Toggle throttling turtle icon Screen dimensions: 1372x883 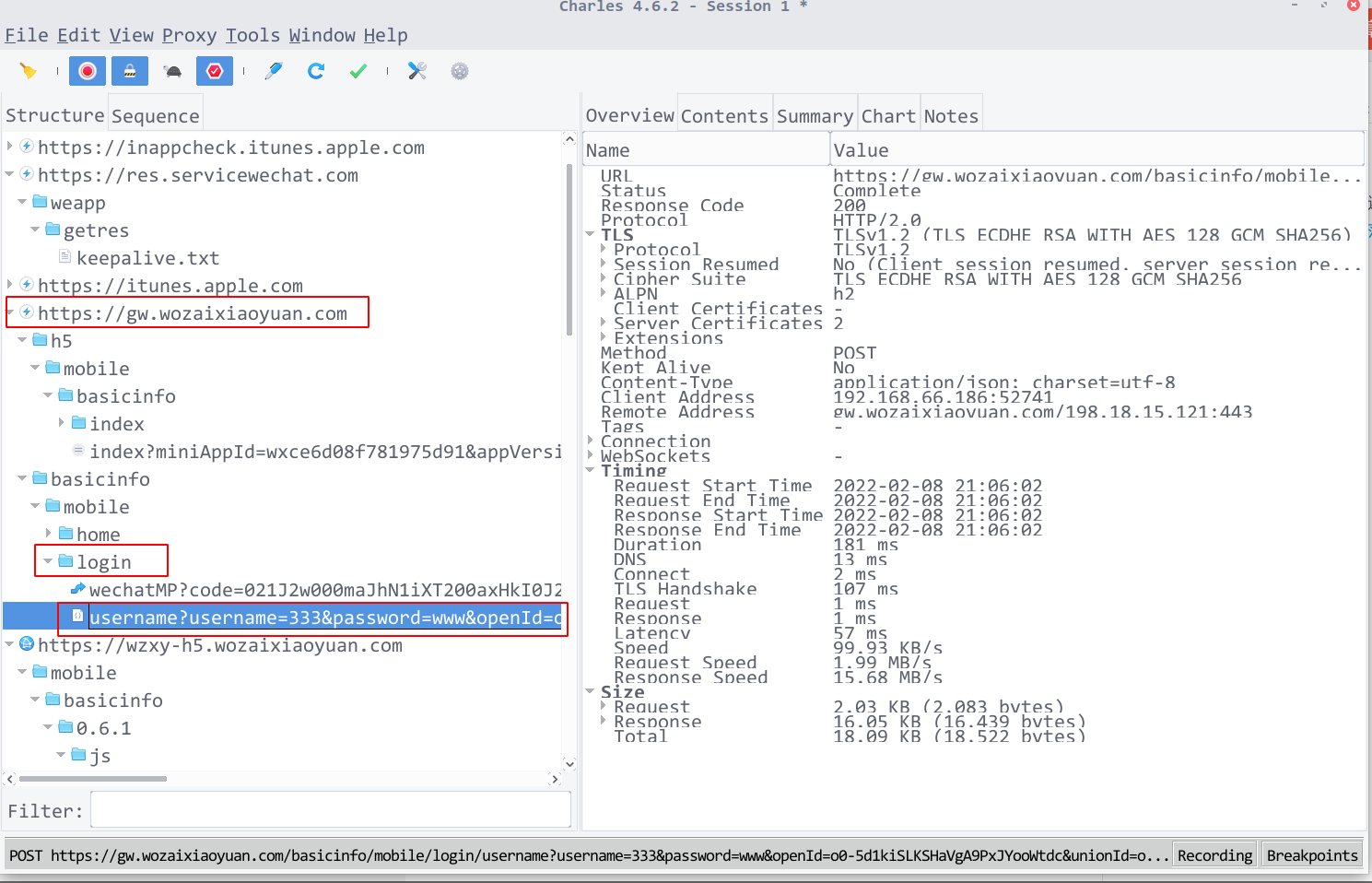[x=172, y=71]
